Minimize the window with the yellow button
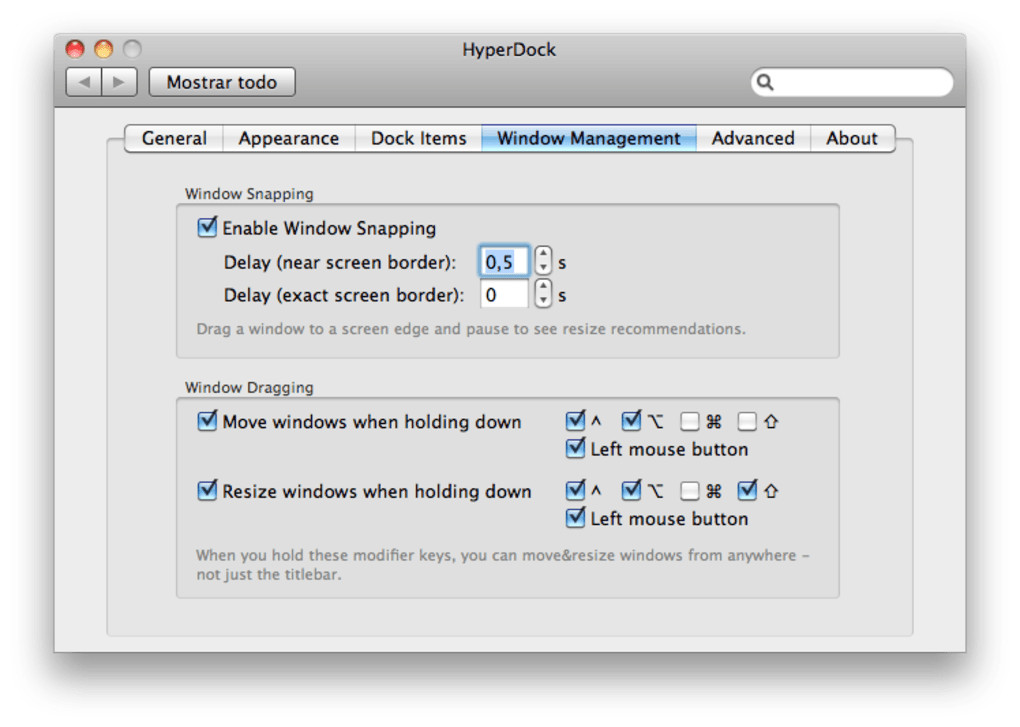The width and height of the screenshot is (1020, 727). tap(104, 49)
